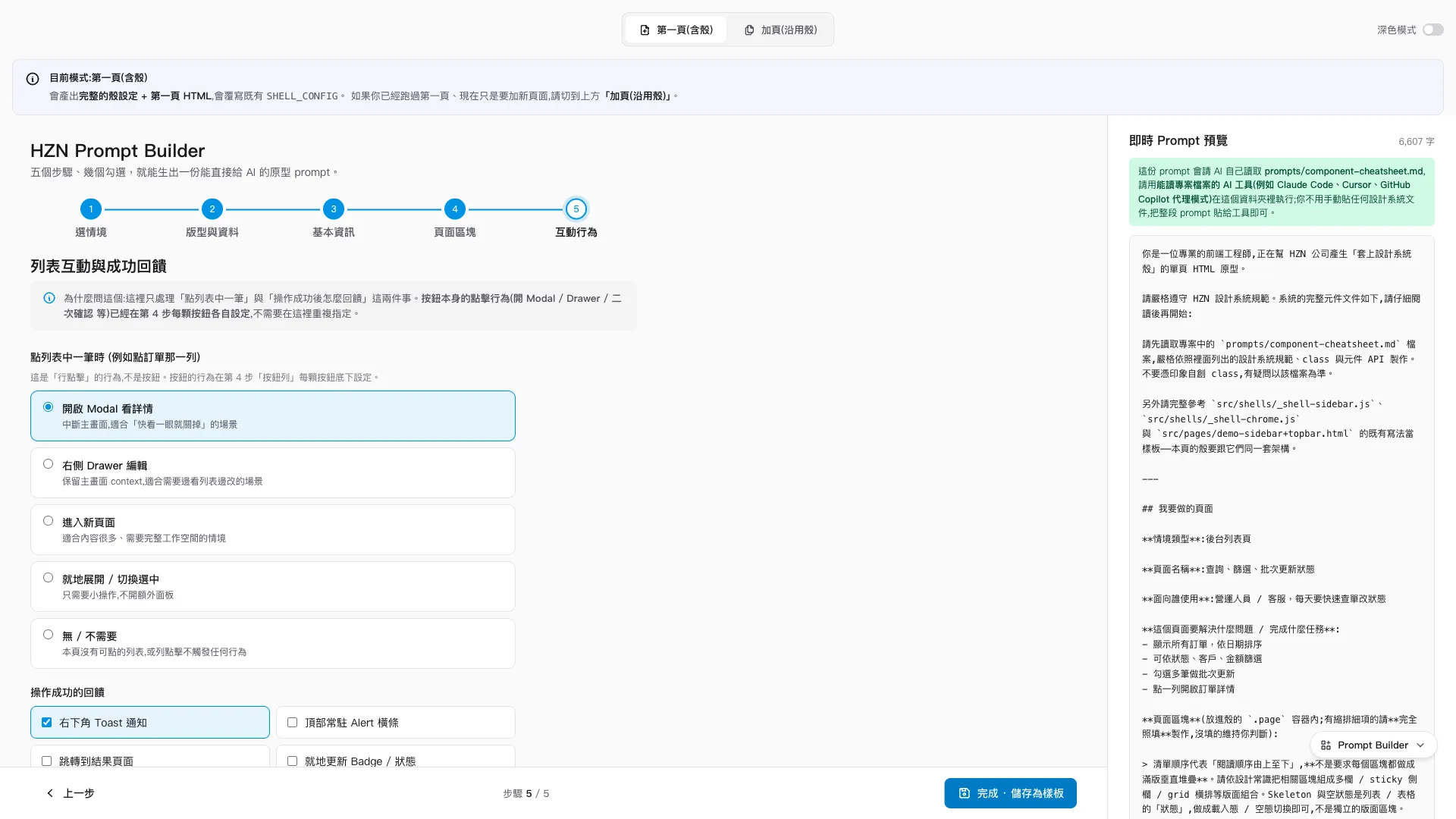Go to step 4 頁面區塊 circle
This screenshot has height=819, width=1456.
pyautogui.click(x=454, y=209)
